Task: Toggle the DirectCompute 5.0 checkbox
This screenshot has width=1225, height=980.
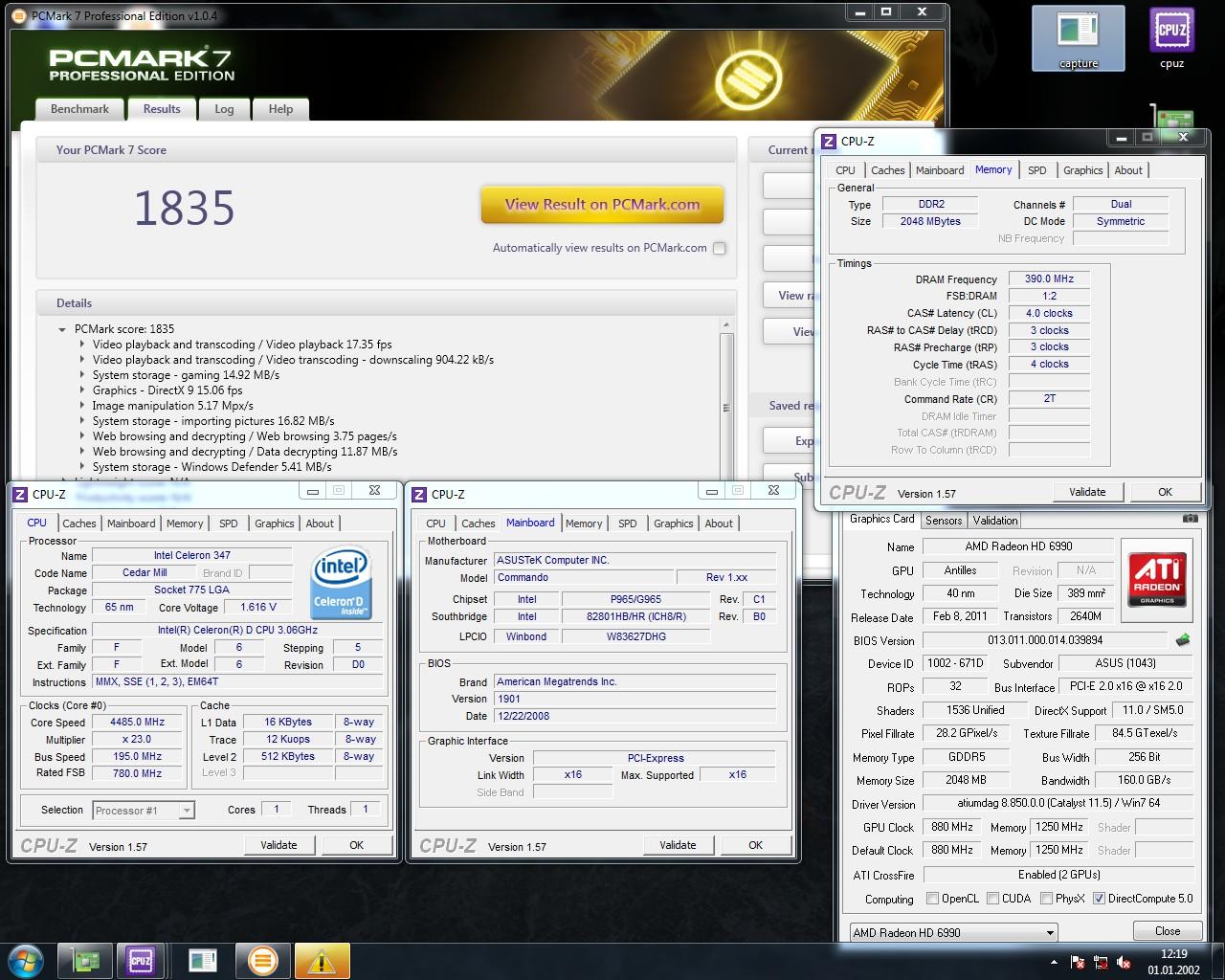Action: pos(1099,899)
